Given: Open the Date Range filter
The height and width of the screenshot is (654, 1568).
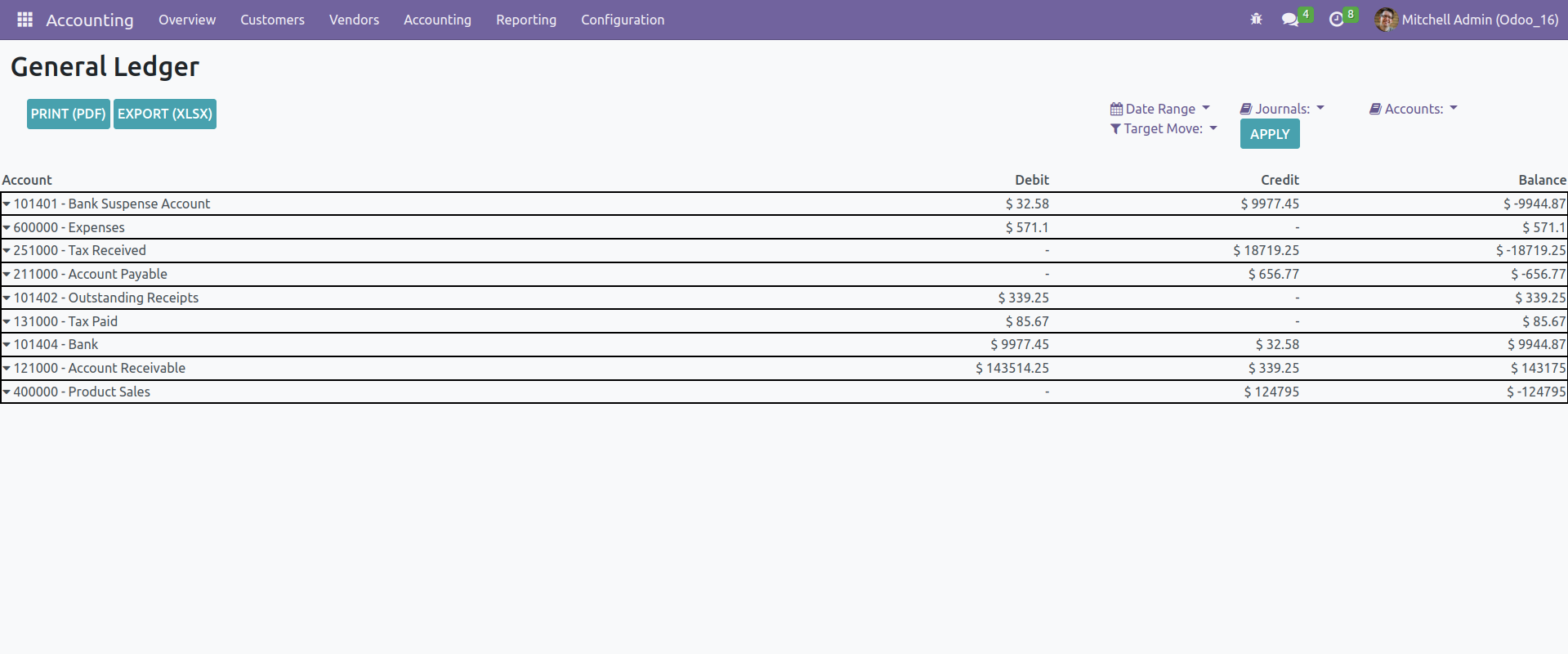Looking at the screenshot, I should click(1159, 109).
